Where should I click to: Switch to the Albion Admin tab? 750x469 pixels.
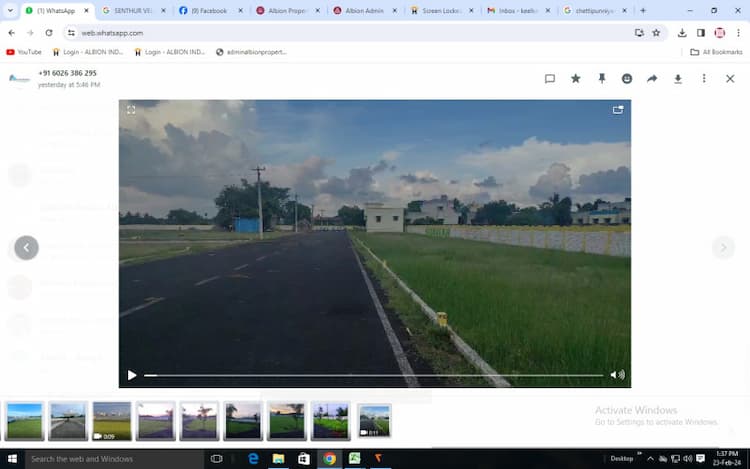(364, 11)
